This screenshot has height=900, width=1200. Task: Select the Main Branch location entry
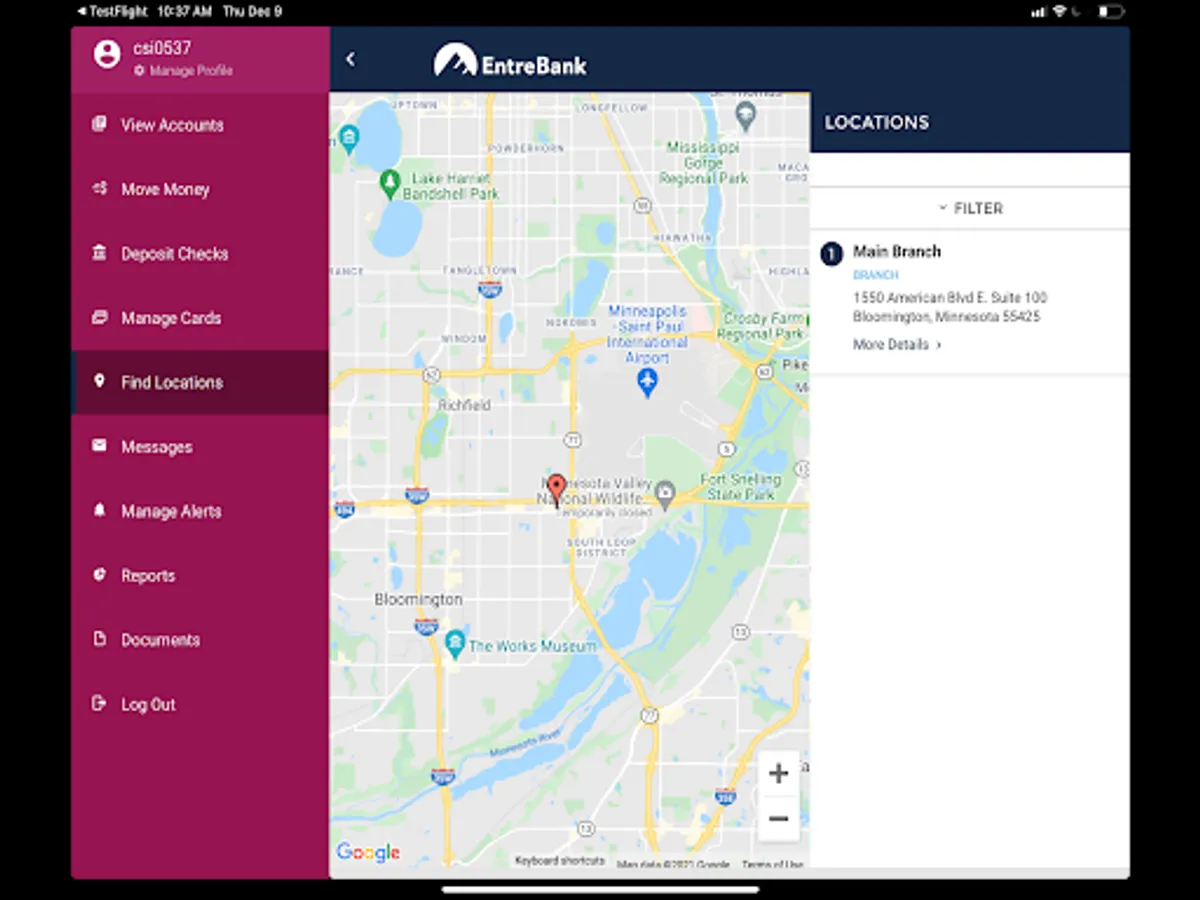(x=970, y=302)
